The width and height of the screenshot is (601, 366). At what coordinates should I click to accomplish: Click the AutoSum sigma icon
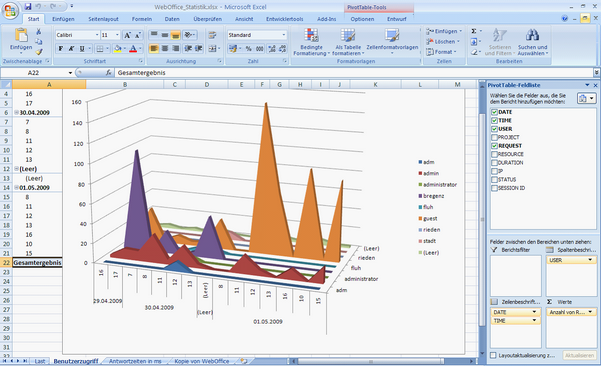click(x=474, y=31)
